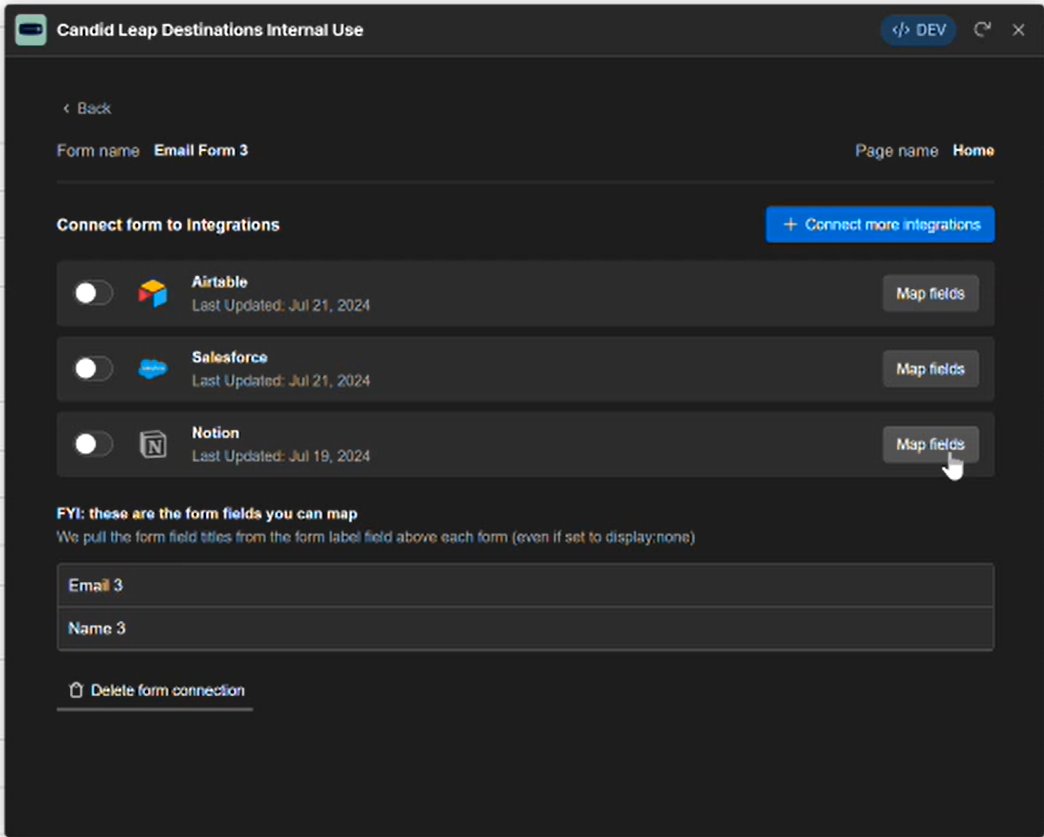1044x837 pixels.
Task: Click the Salesforce integration name
Action: pos(230,357)
